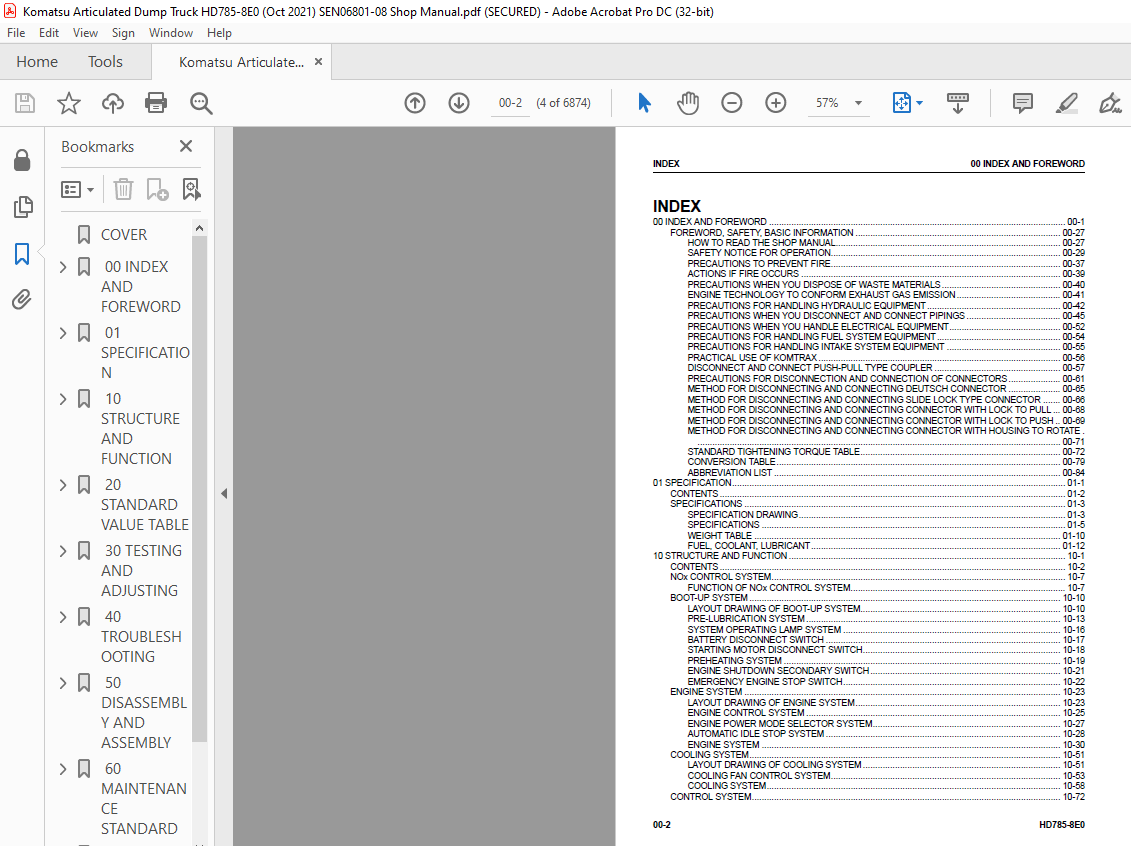Open the page thumbnails panel icon

click(22, 207)
